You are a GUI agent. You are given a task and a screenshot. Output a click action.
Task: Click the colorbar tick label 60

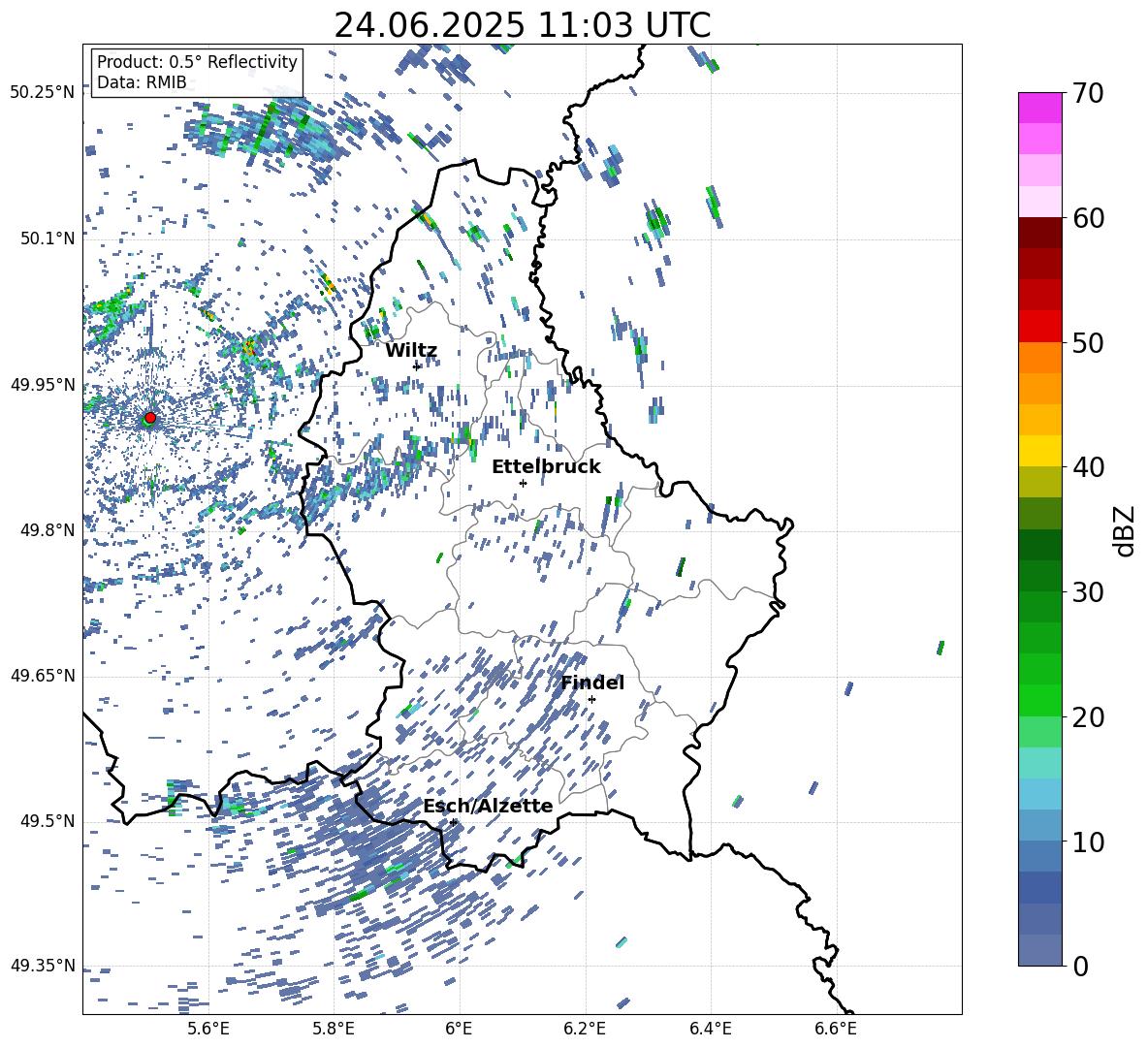[x=1088, y=218]
